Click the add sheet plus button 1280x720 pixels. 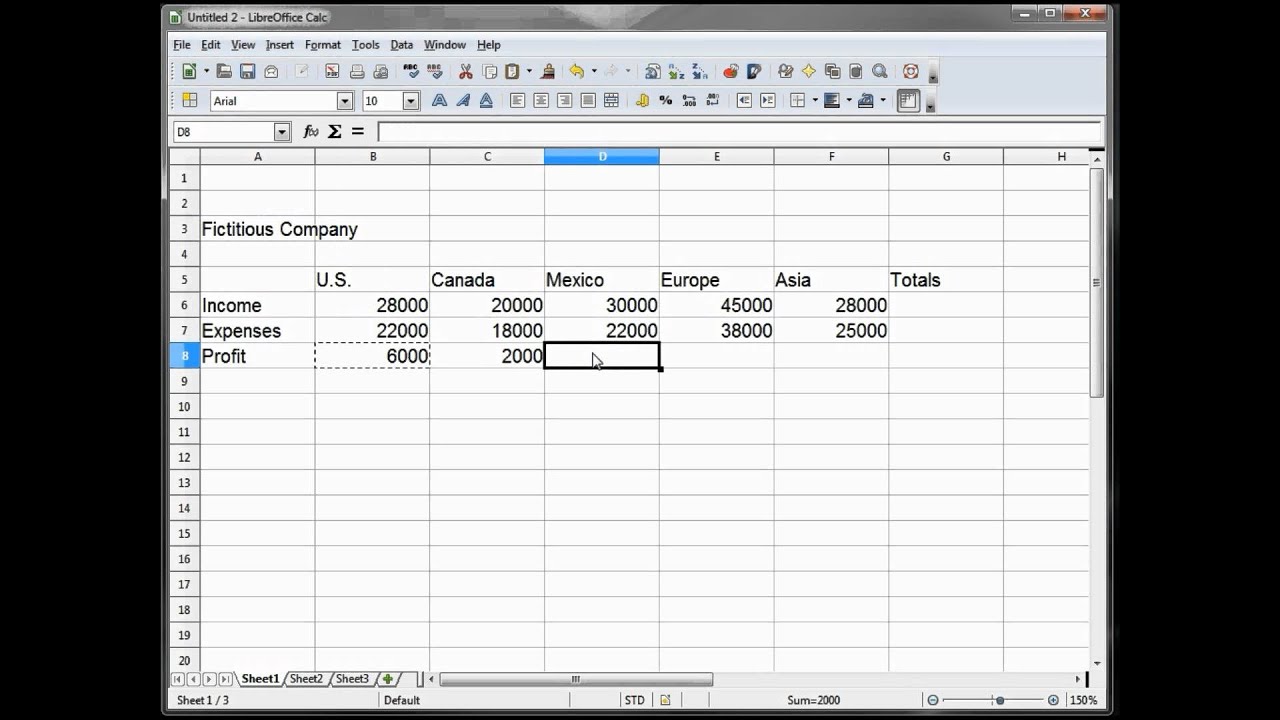[x=388, y=679]
